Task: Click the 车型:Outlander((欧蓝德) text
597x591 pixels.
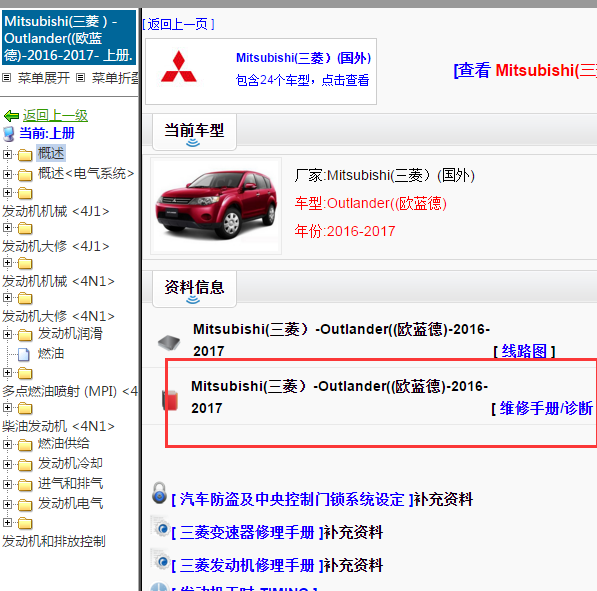Action: [370, 203]
